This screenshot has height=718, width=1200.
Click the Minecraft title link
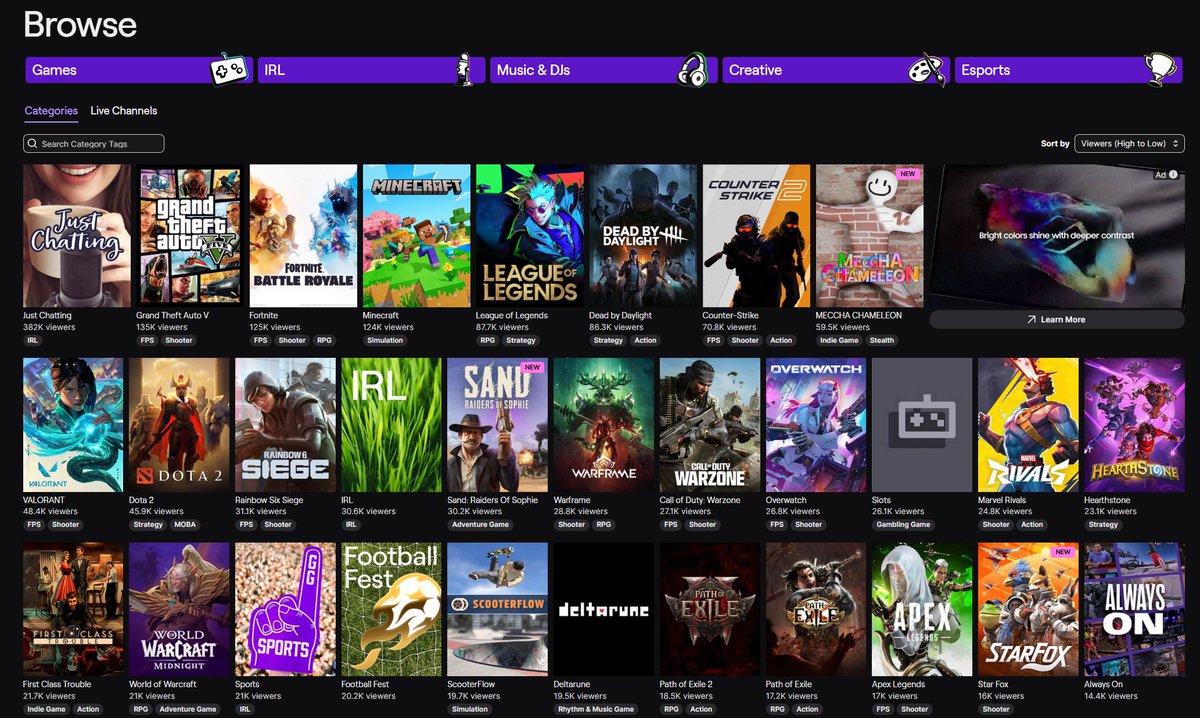coord(380,315)
